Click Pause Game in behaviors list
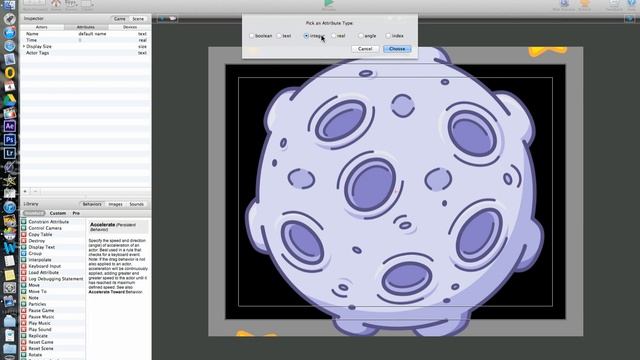Screen dimensions: 640x360 click(41, 310)
